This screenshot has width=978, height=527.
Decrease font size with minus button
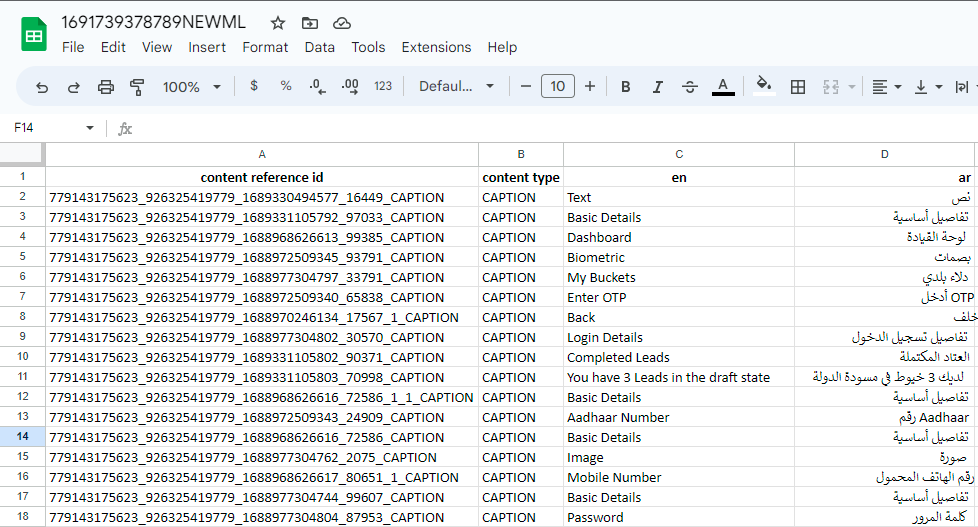(x=526, y=86)
